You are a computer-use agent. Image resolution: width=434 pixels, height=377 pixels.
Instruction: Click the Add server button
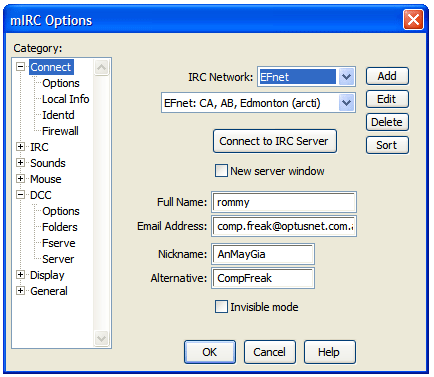pos(387,76)
